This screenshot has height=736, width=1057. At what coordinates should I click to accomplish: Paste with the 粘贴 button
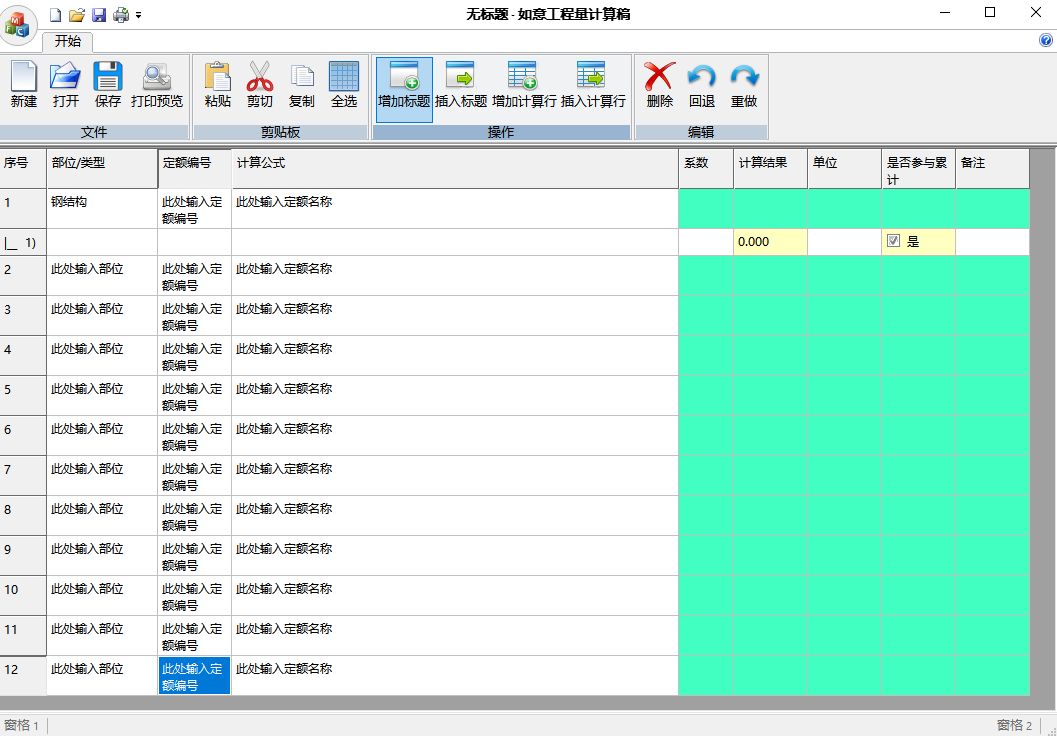click(218, 85)
